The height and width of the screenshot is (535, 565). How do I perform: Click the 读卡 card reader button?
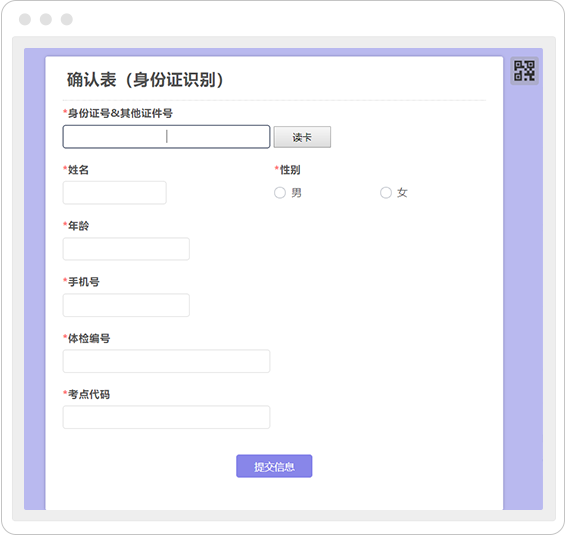point(302,137)
